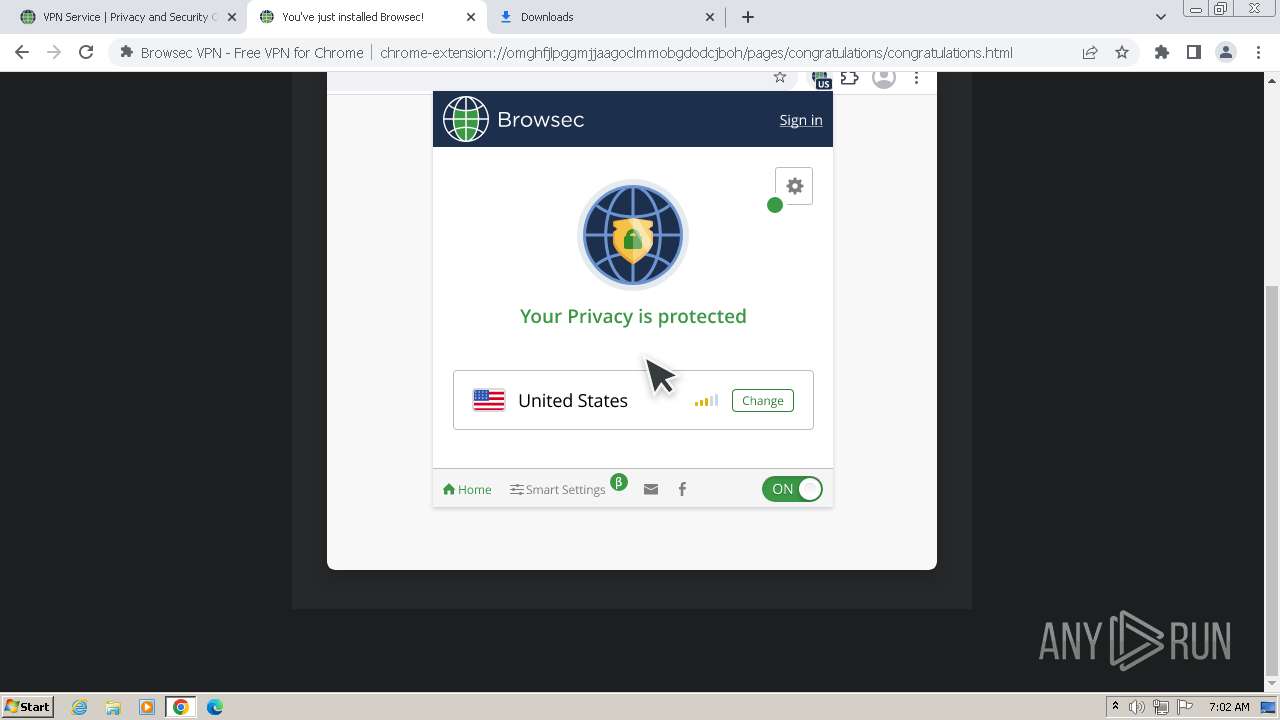The height and width of the screenshot is (720, 1280).
Task: Click Your Privacy is protected text
Action: pyautogui.click(x=633, y=316)
